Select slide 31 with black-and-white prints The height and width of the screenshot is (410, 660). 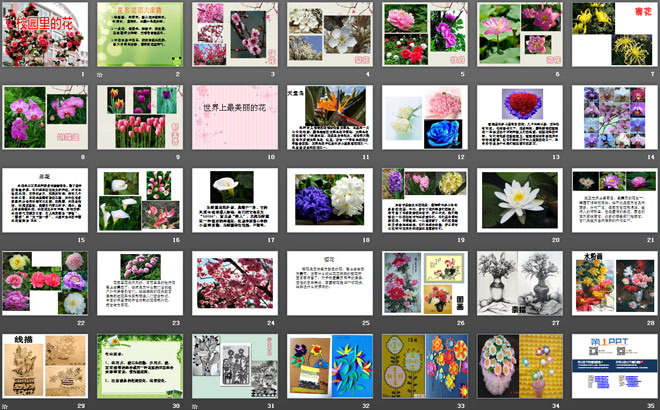235,366
